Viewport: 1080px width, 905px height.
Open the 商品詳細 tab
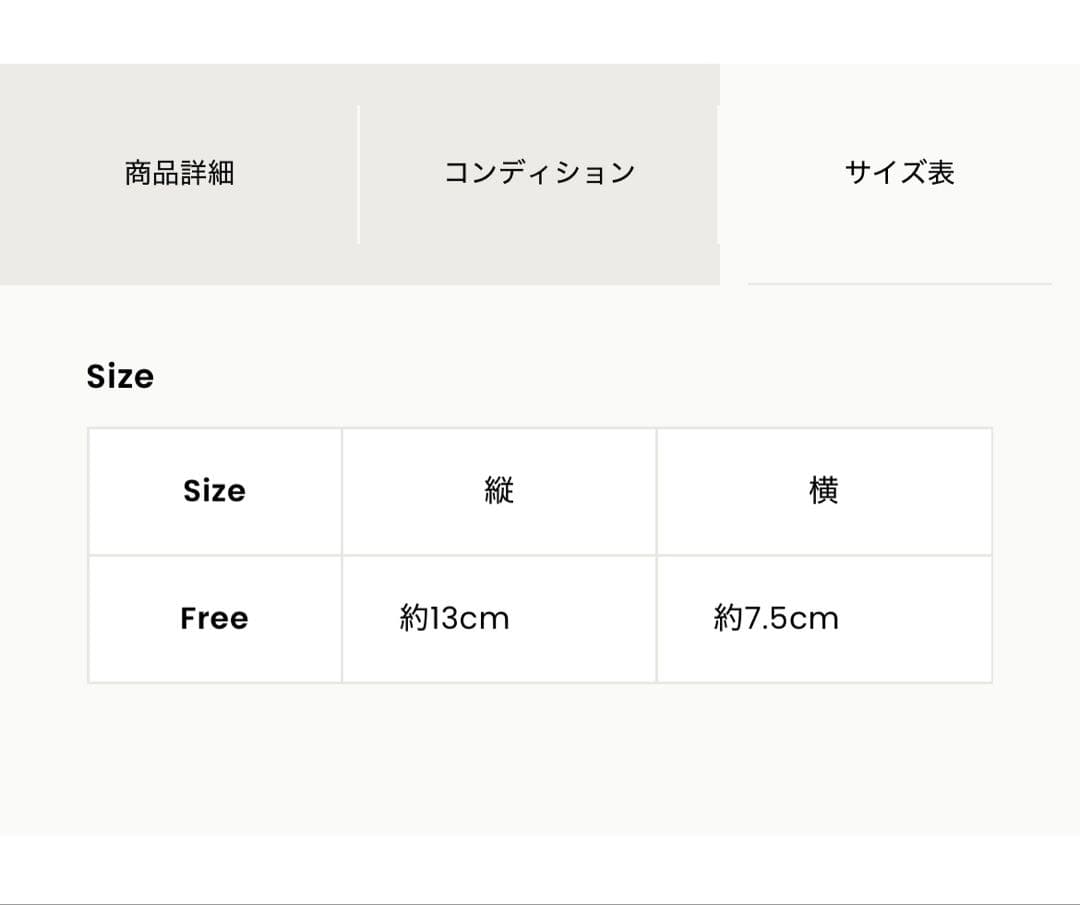tap(179, 173)
